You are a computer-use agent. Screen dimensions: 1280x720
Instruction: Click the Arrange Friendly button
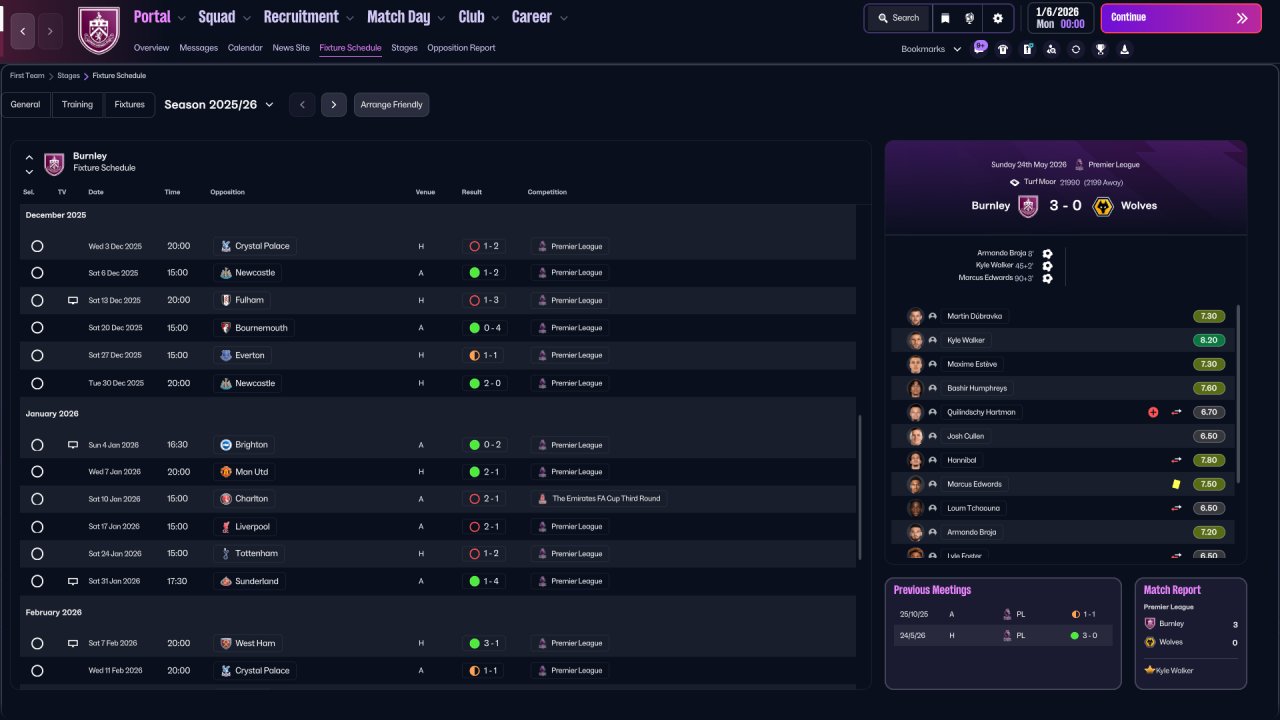391,105
